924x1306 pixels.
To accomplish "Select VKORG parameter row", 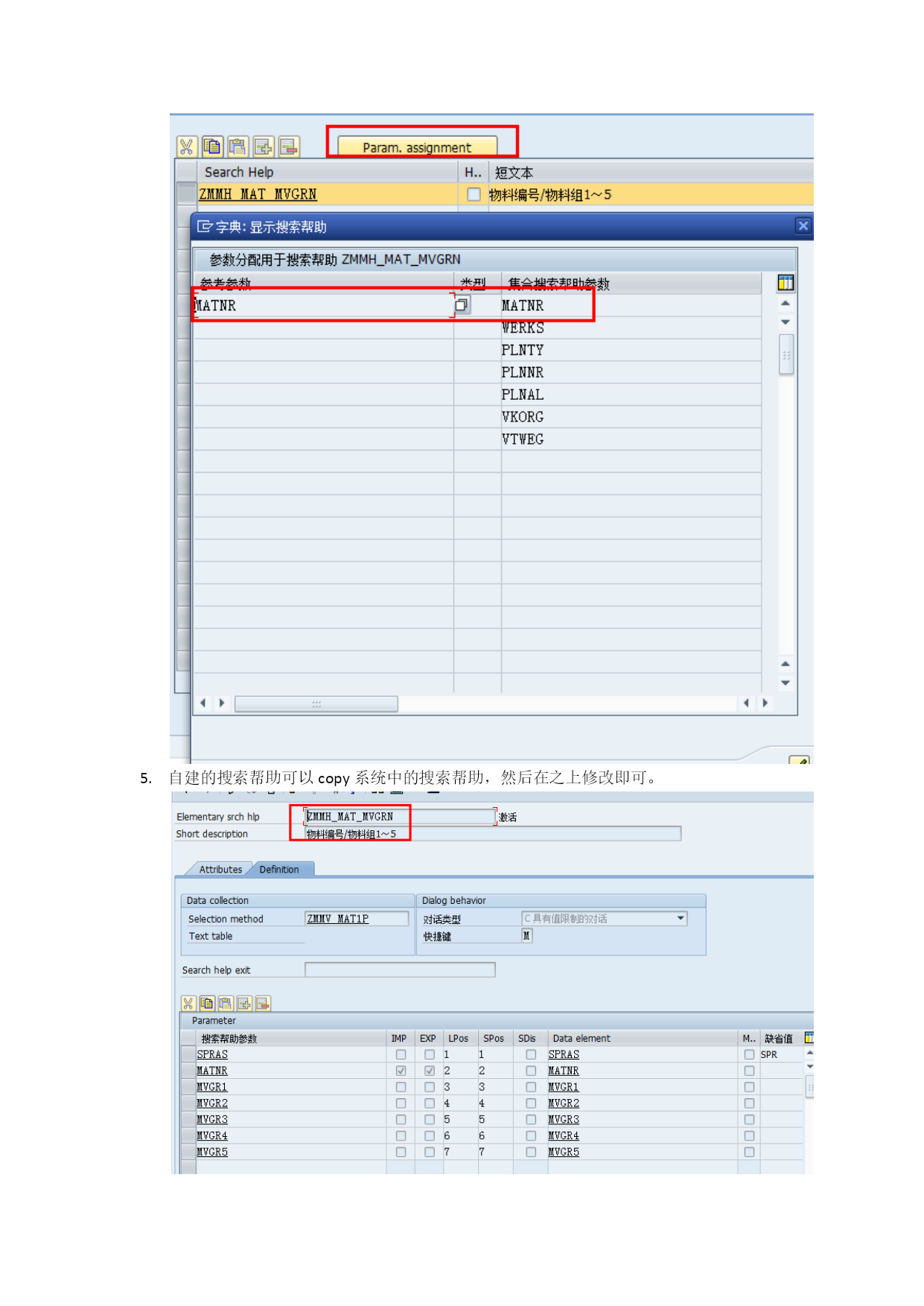I will pos(523,417).
